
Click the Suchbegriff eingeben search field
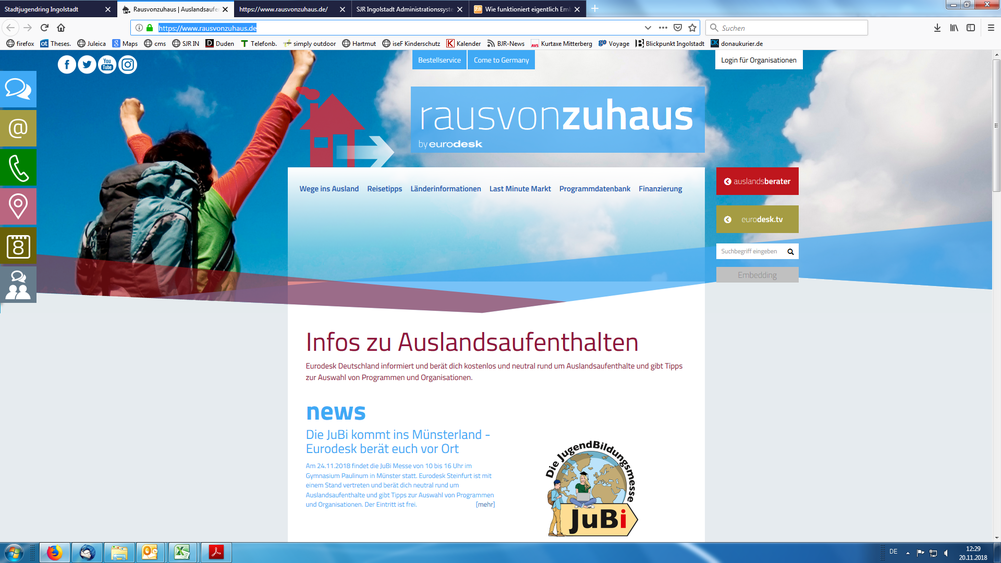pos(750,252)
